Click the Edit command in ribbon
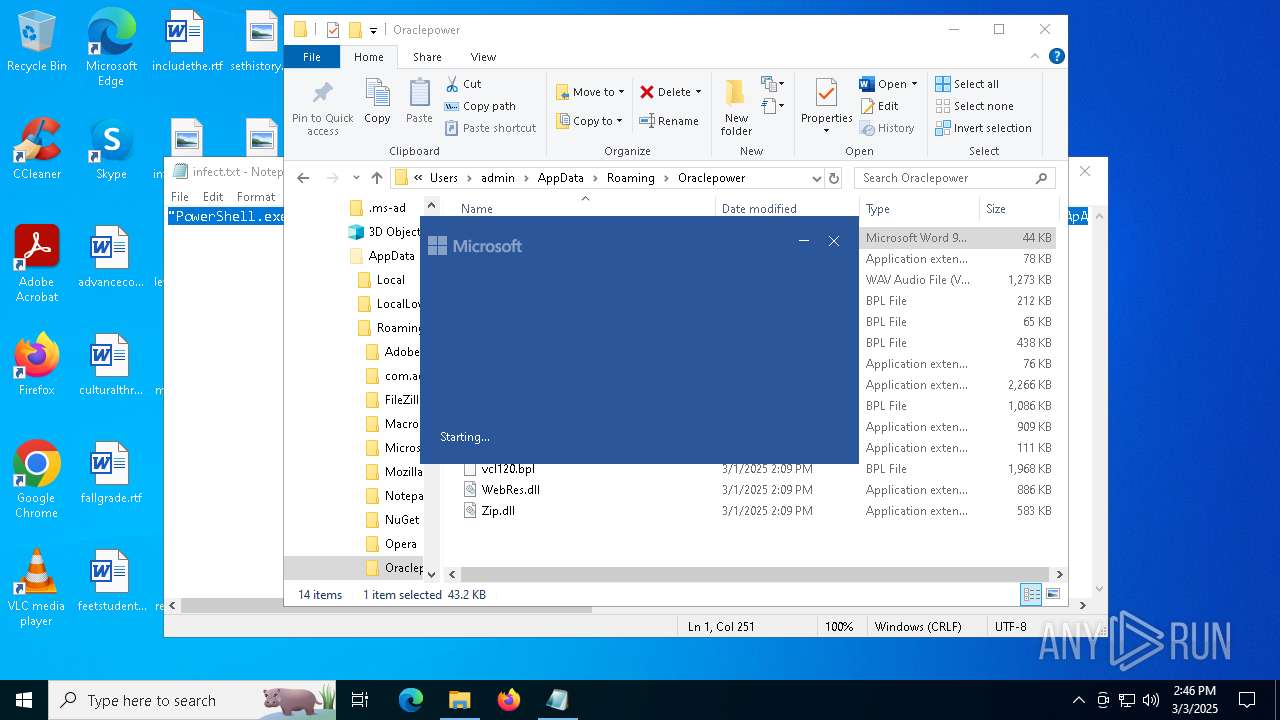 click(879, 106)
